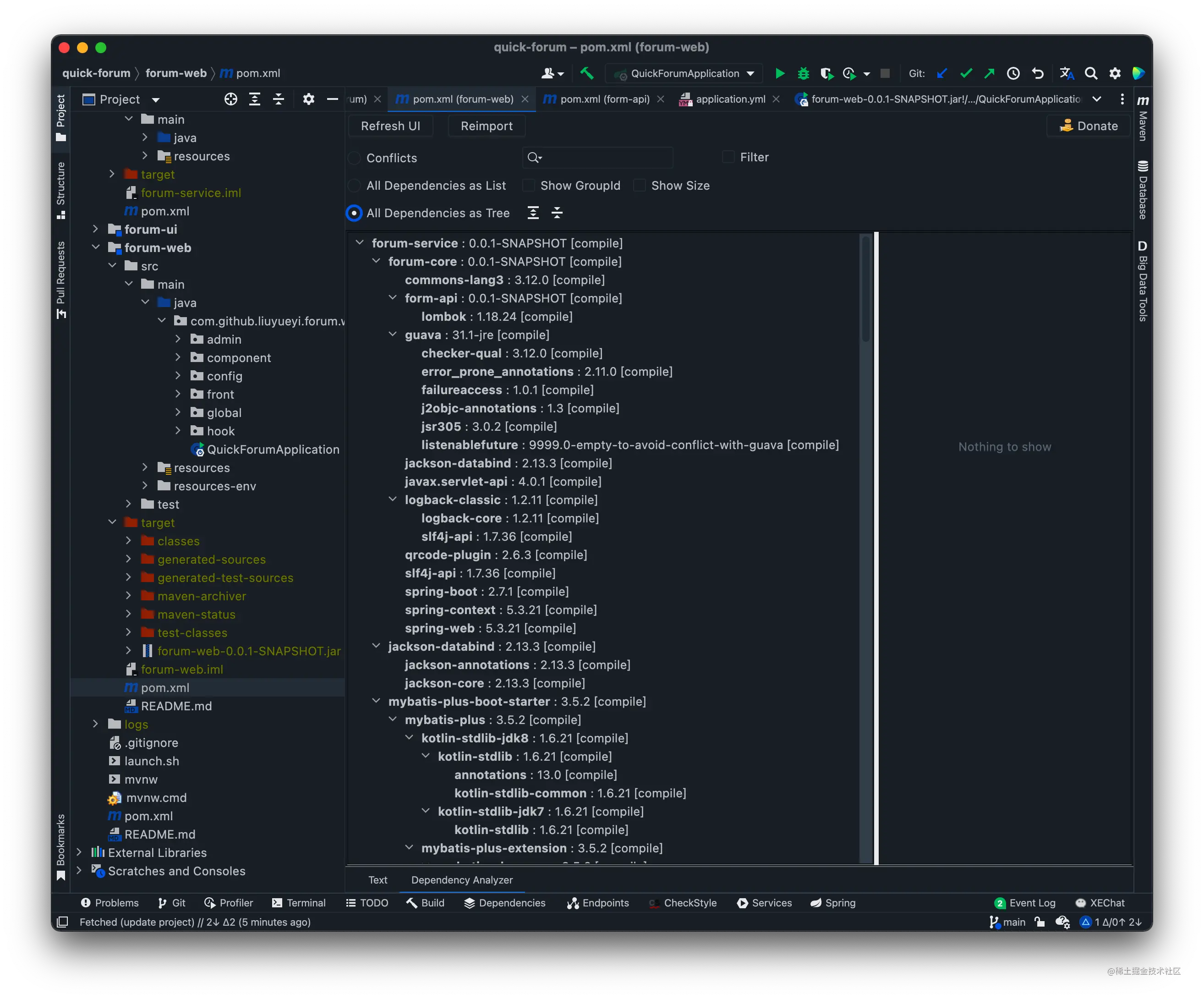Enable the Show GroupId checkbox

[x=529, y=185]
